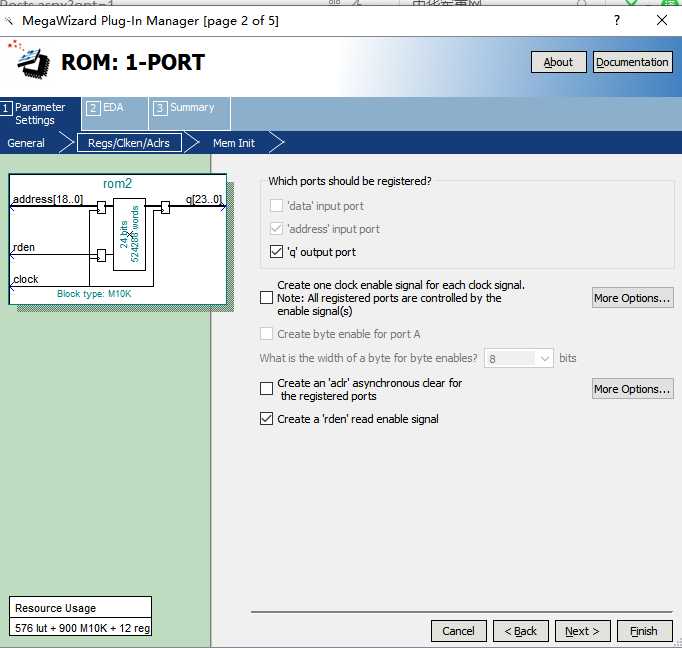The height and width of the screenshot is (648, 682).
Task: Toggle the 'q' output port checkbox
Action: click(x=276, y=251)
